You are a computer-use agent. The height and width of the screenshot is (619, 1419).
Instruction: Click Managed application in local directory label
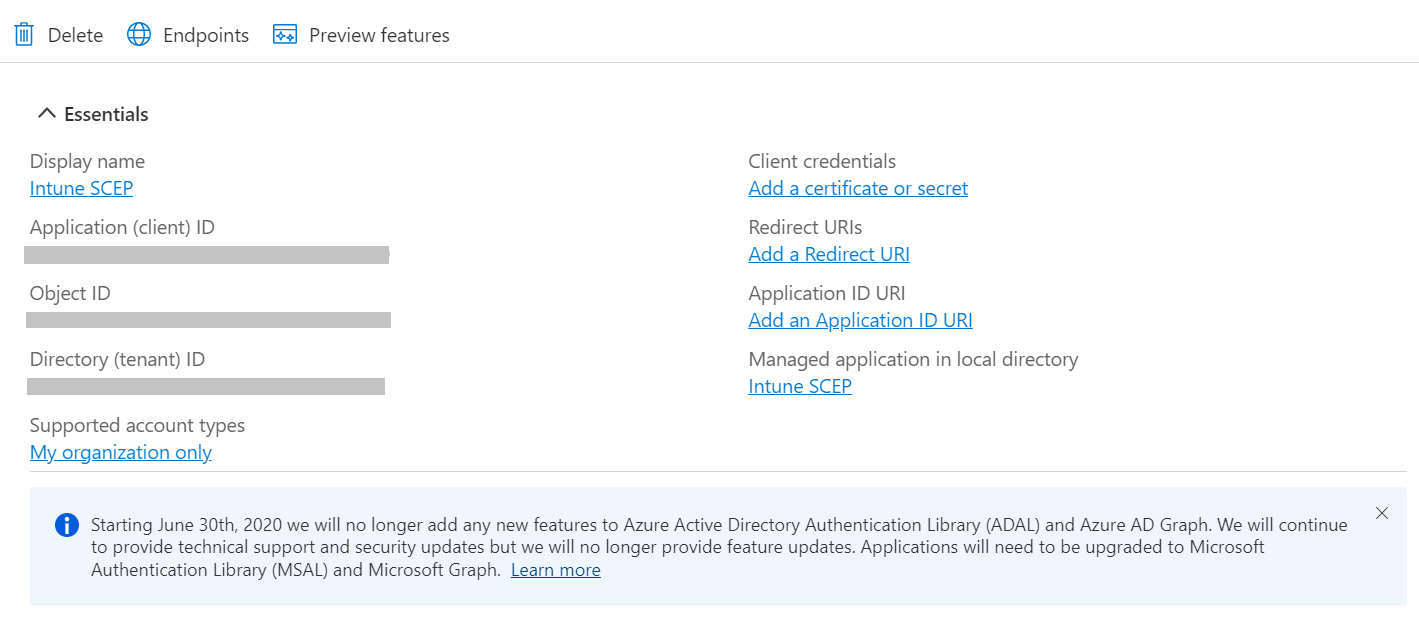coord(913,359)
